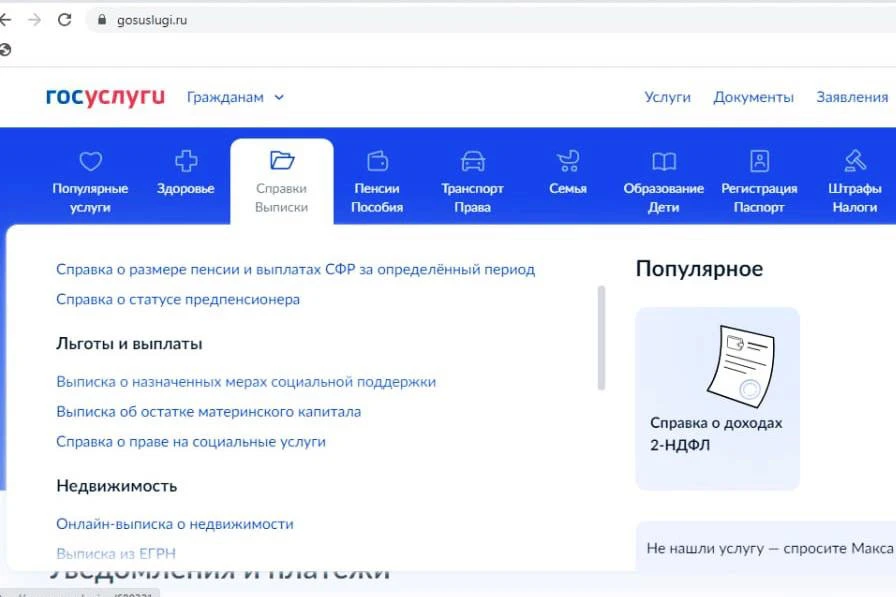Click the stroller icon for Семья

[x=568, y=161]
